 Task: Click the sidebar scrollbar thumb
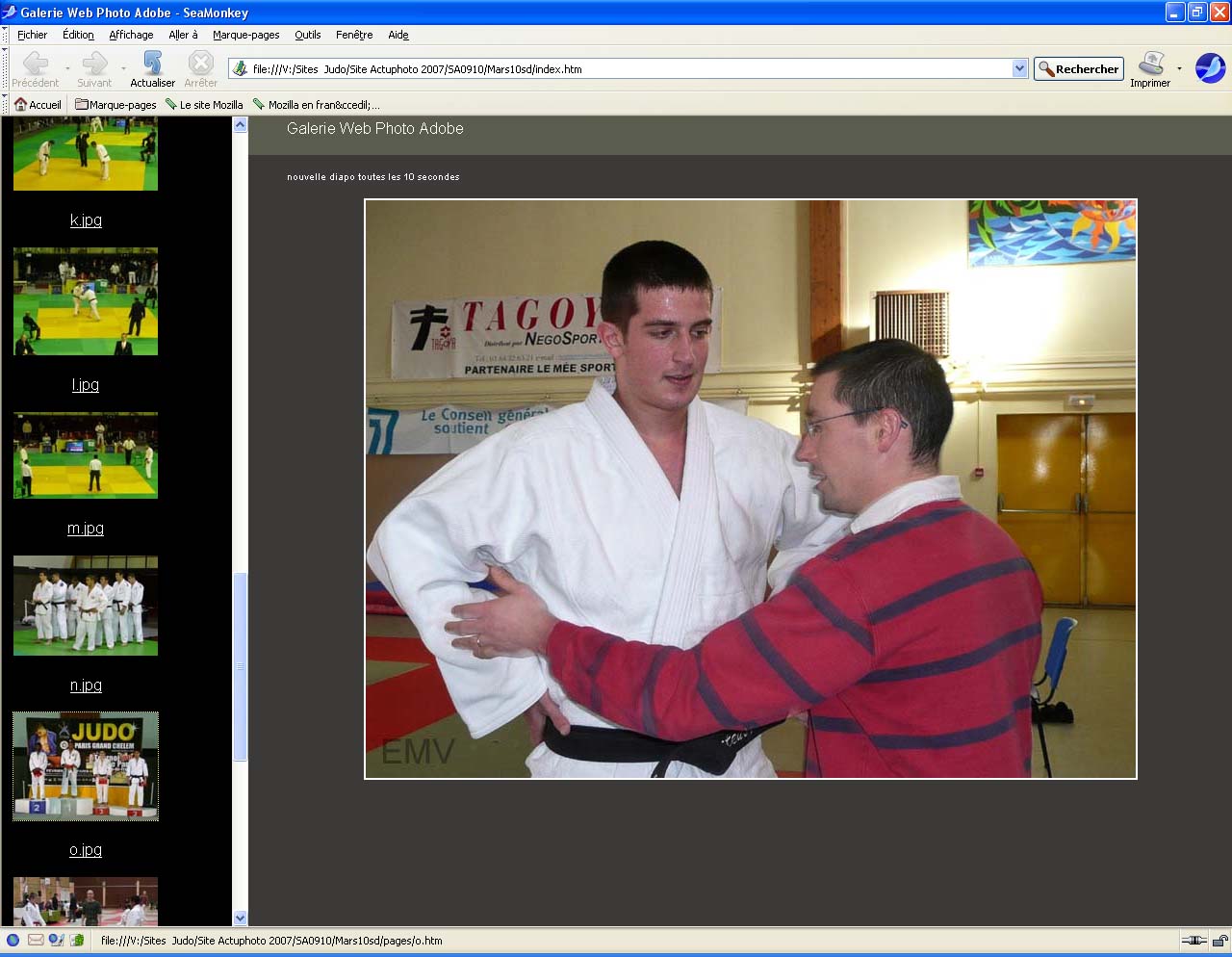pyautogui.click(x=241, y=666)
